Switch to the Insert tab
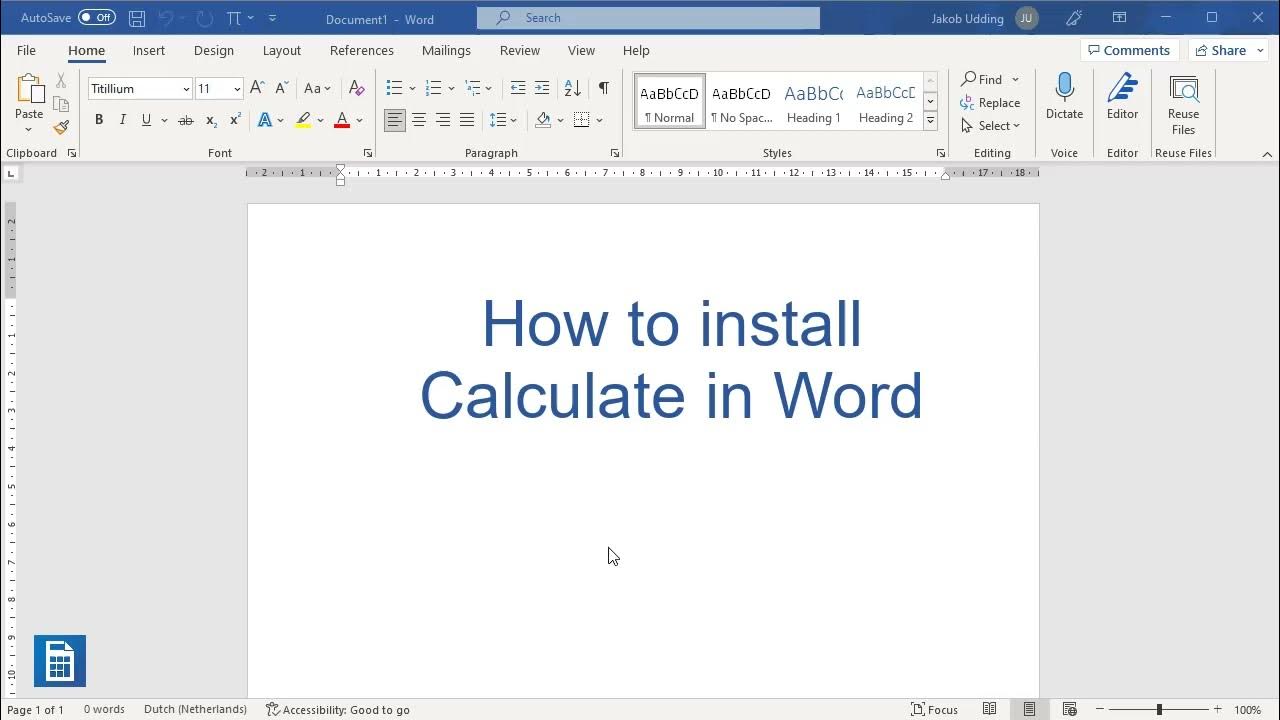The width and height of the screenshot is (1280, 720). (149, 50)
